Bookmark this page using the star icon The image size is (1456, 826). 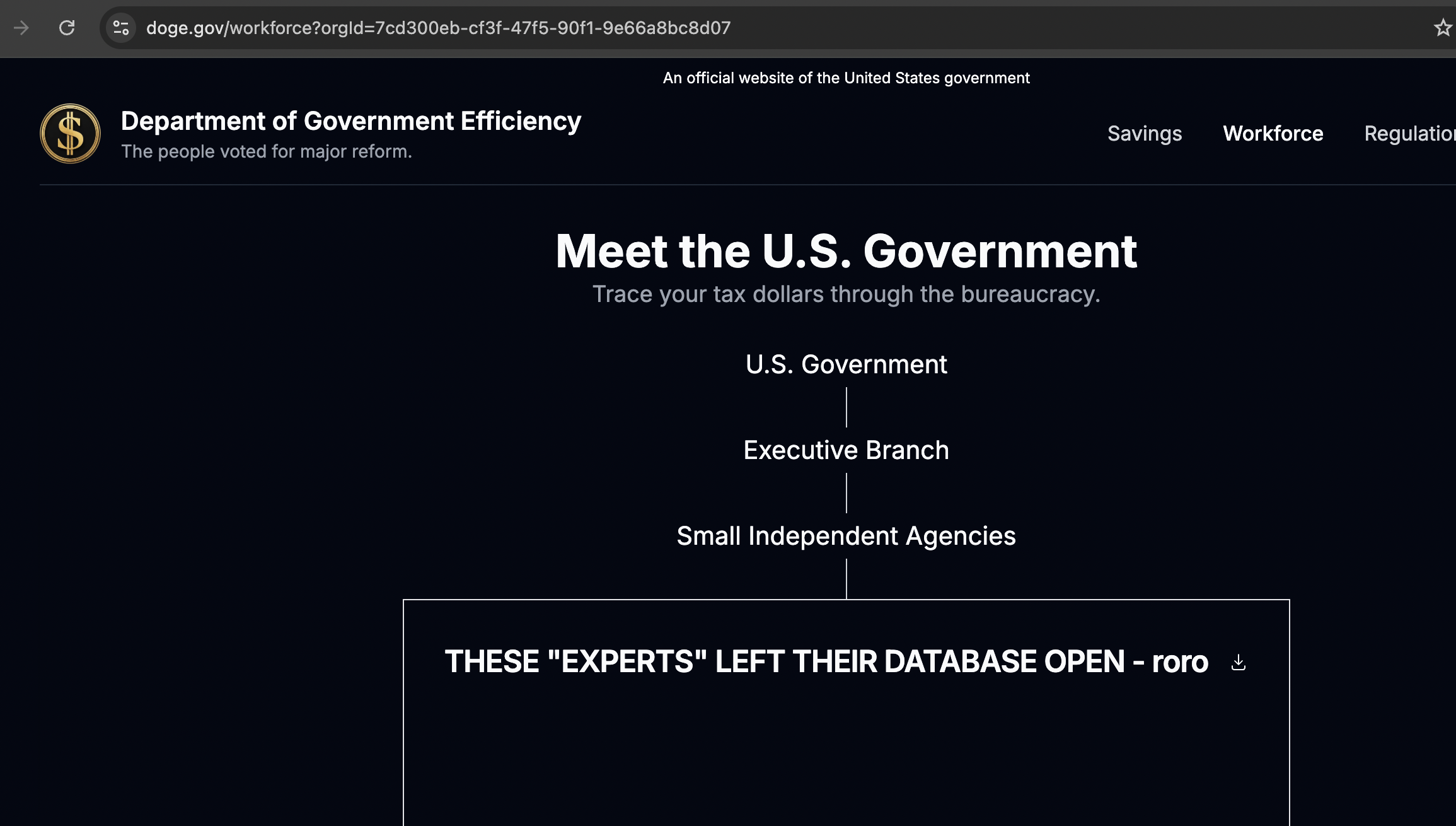click(x=1443, y=28)
